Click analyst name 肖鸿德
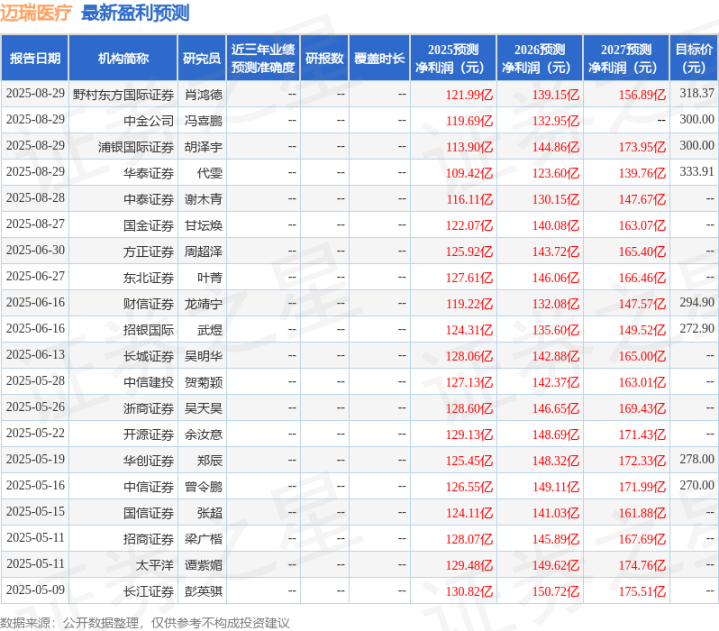 (x=204, y=95)
